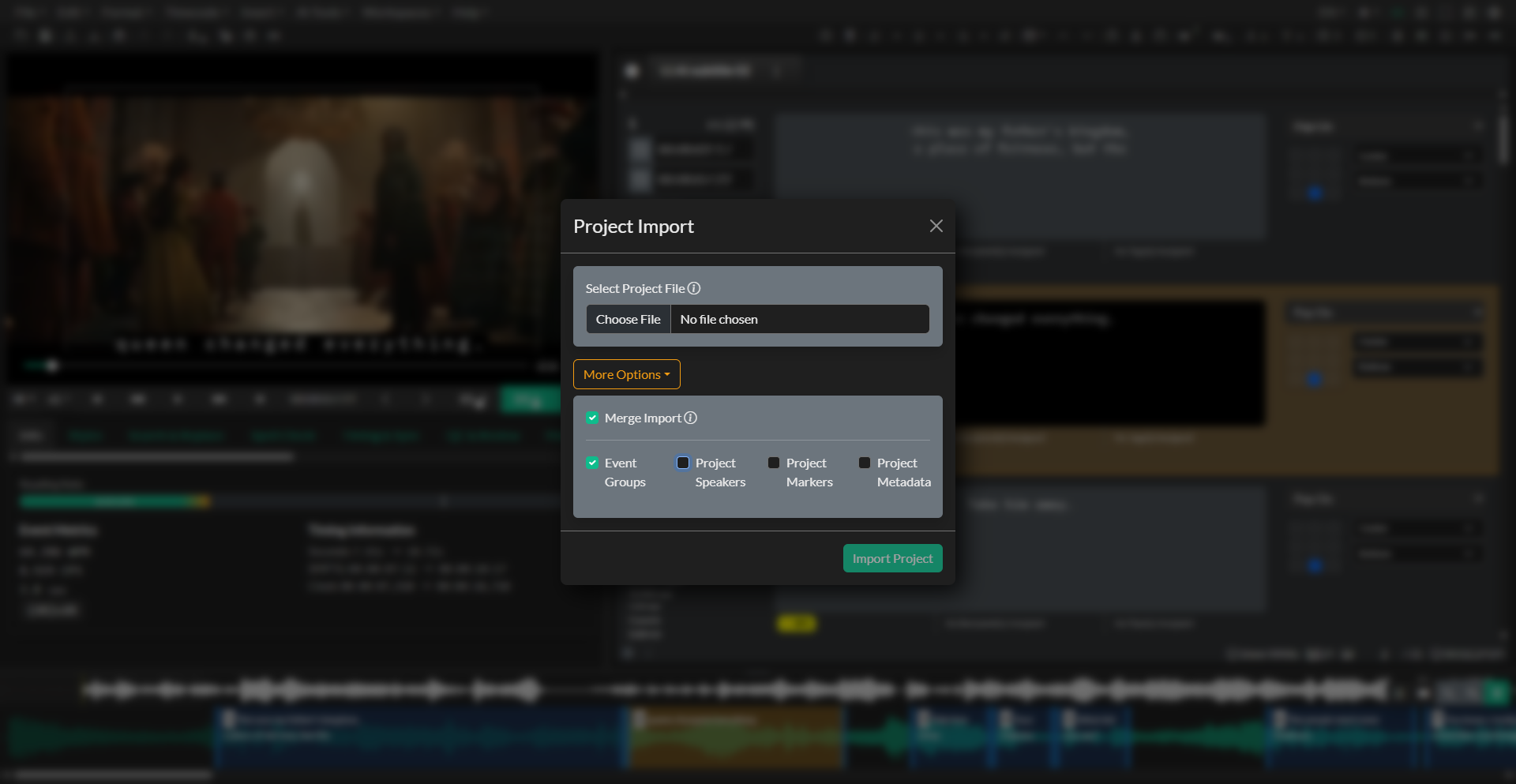Click the yellow highlighted word in the transcript
This screenshot has width=1516, height=784.
pyautogui.click(x=797, y=623)
